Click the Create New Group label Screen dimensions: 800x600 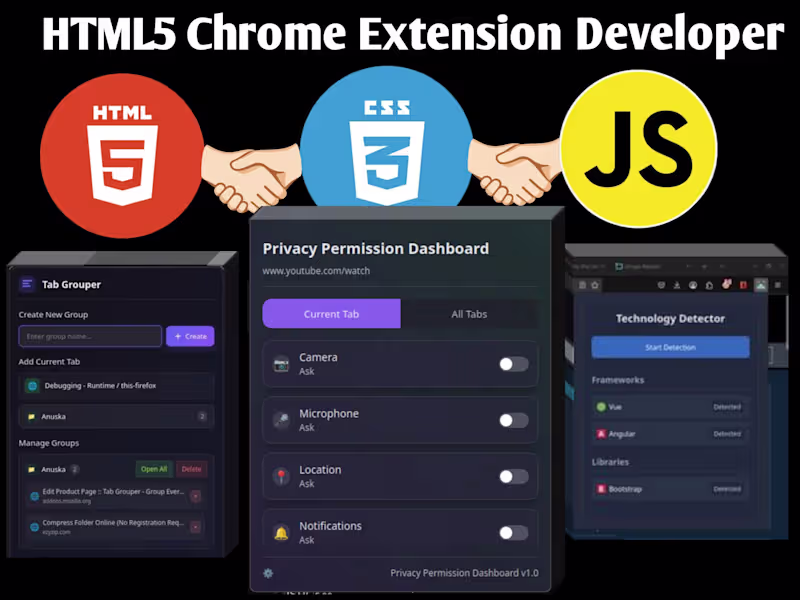pos(54,314)
